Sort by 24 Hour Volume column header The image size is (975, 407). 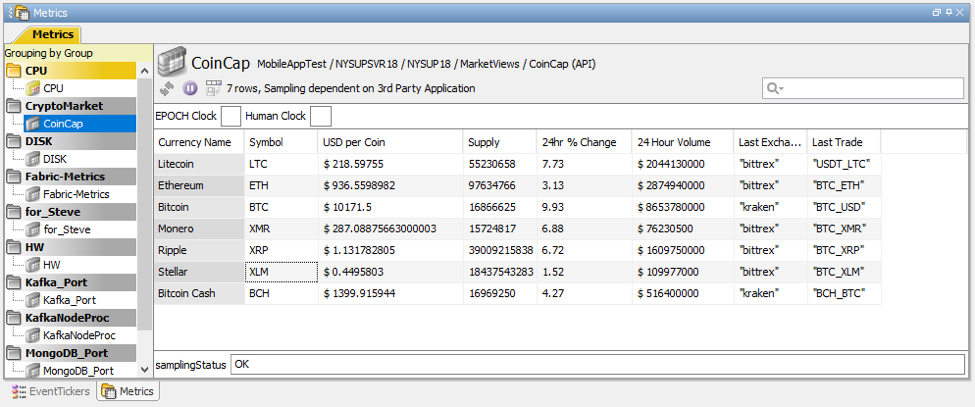683,142
